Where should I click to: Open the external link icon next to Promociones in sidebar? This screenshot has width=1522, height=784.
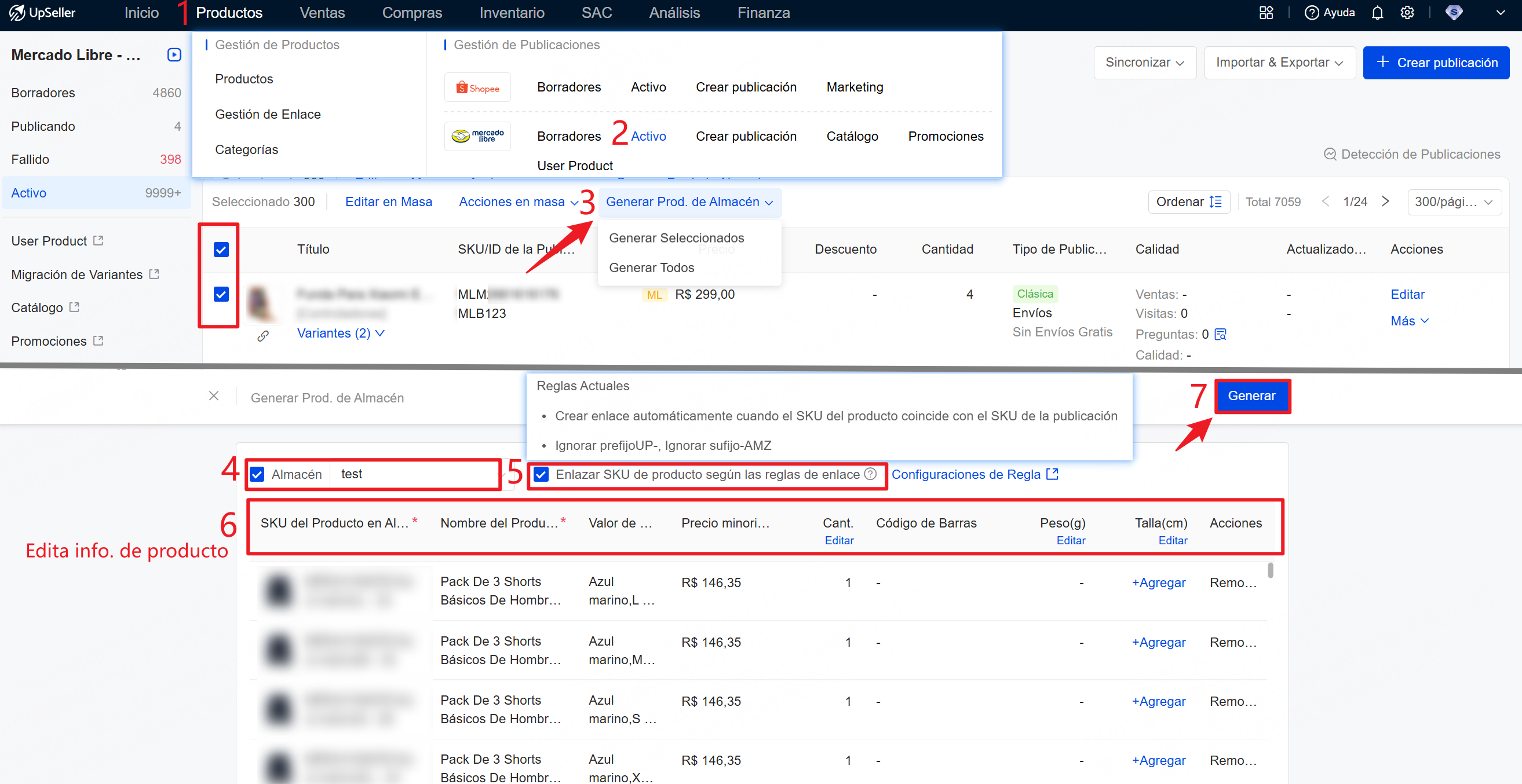pyautogui.click(x=98, y=340)
